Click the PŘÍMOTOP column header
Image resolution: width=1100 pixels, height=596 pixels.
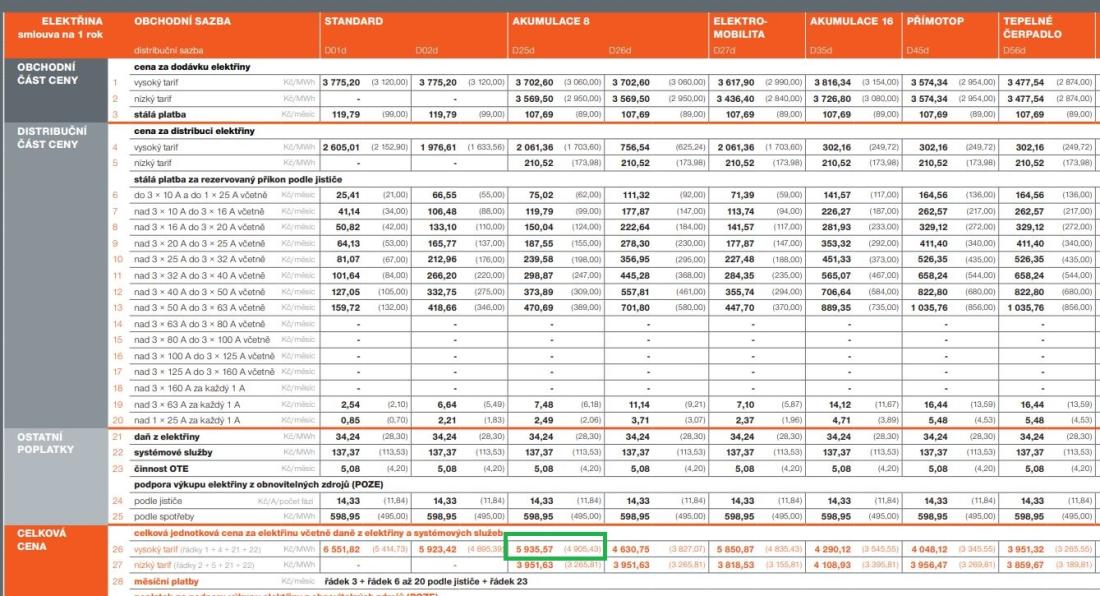[x=935, y=21]
